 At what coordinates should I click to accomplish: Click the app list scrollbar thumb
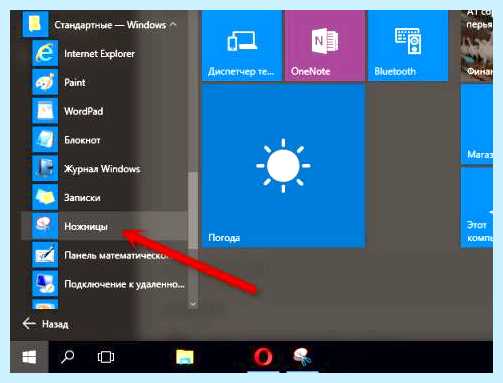click(193, 210)
